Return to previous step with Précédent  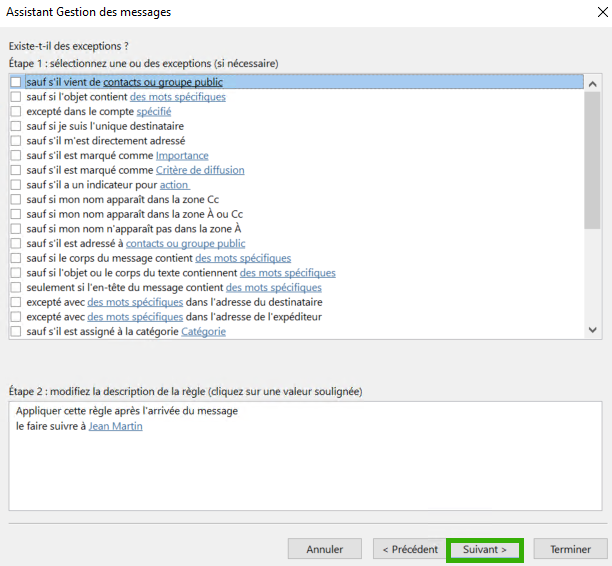point(410,550)
